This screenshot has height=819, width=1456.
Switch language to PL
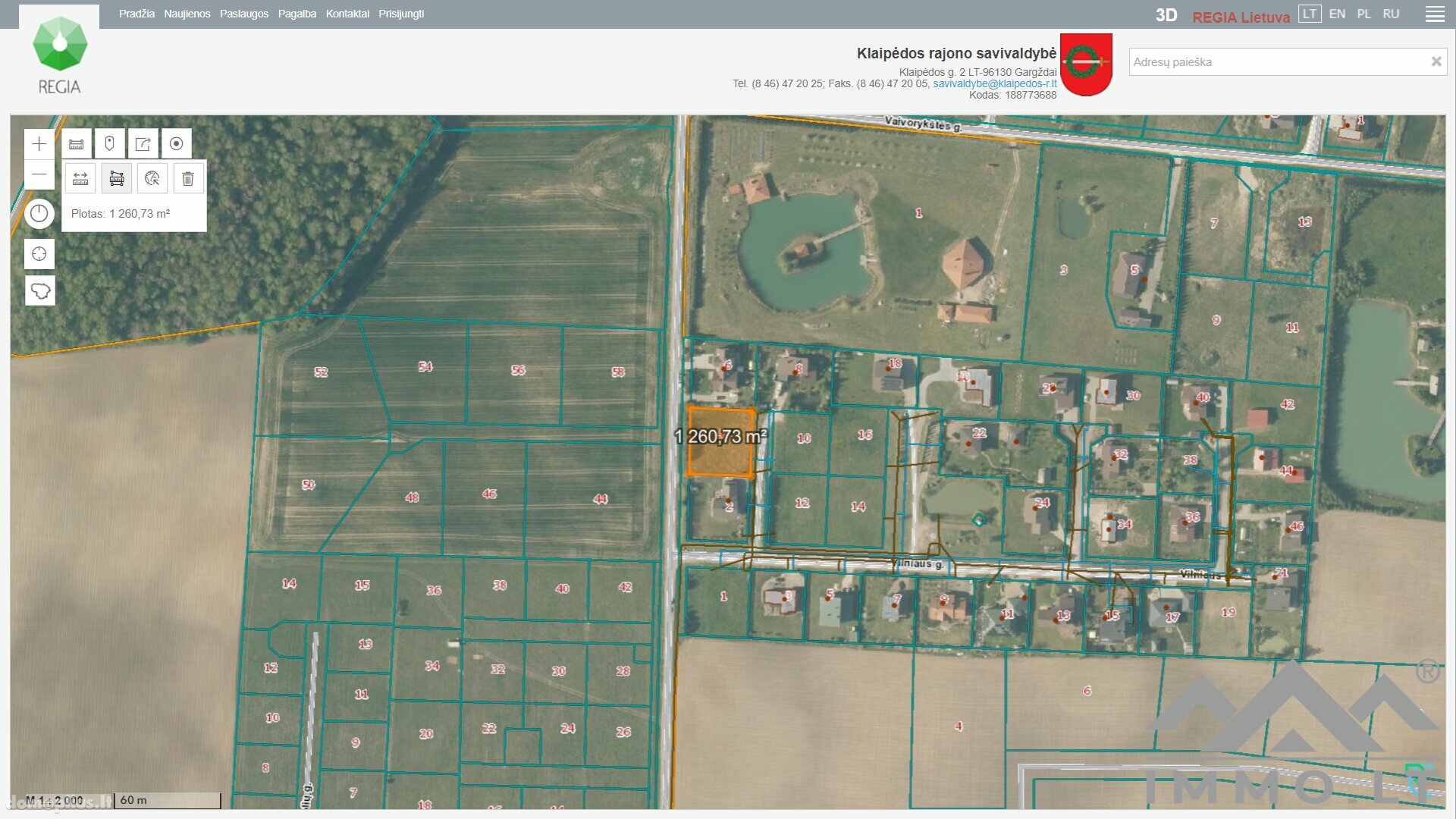1363,14
